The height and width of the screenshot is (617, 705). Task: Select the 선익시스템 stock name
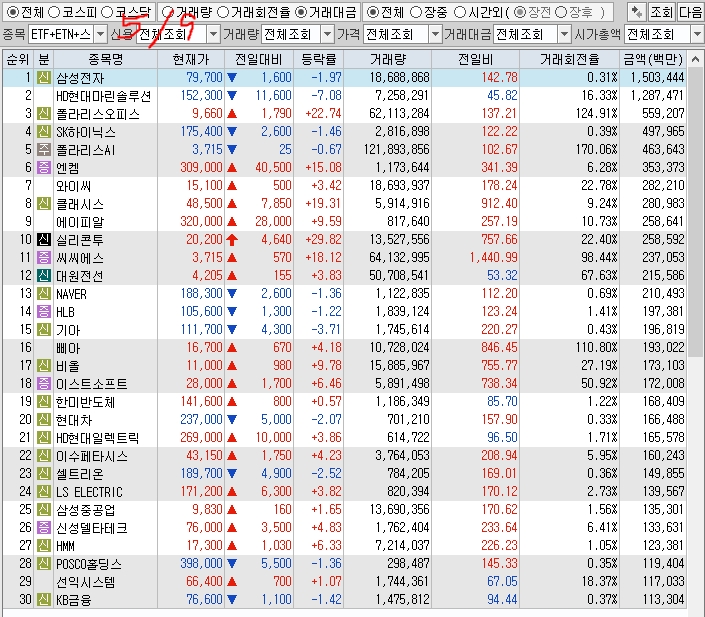(x=85, y=581)
